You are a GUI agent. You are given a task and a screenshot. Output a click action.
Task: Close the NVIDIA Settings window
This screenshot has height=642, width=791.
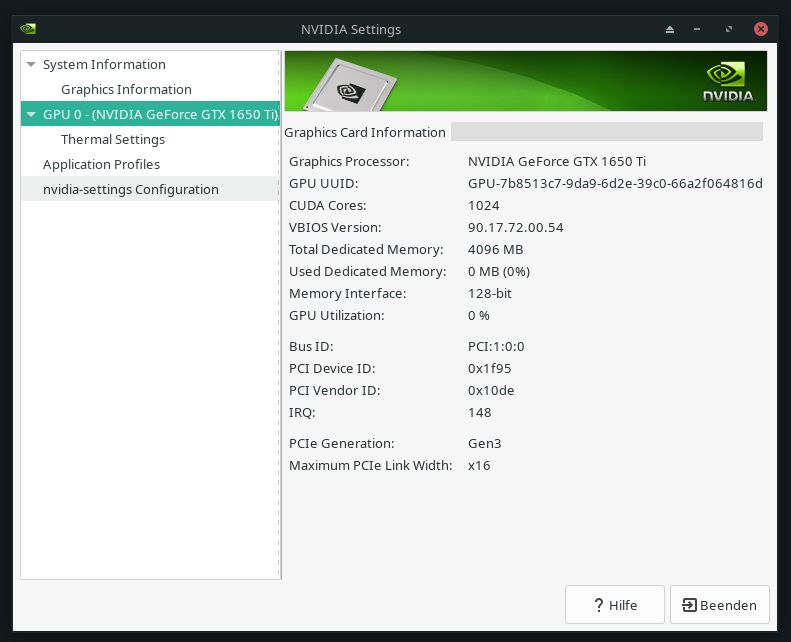(x=762, y=29)
